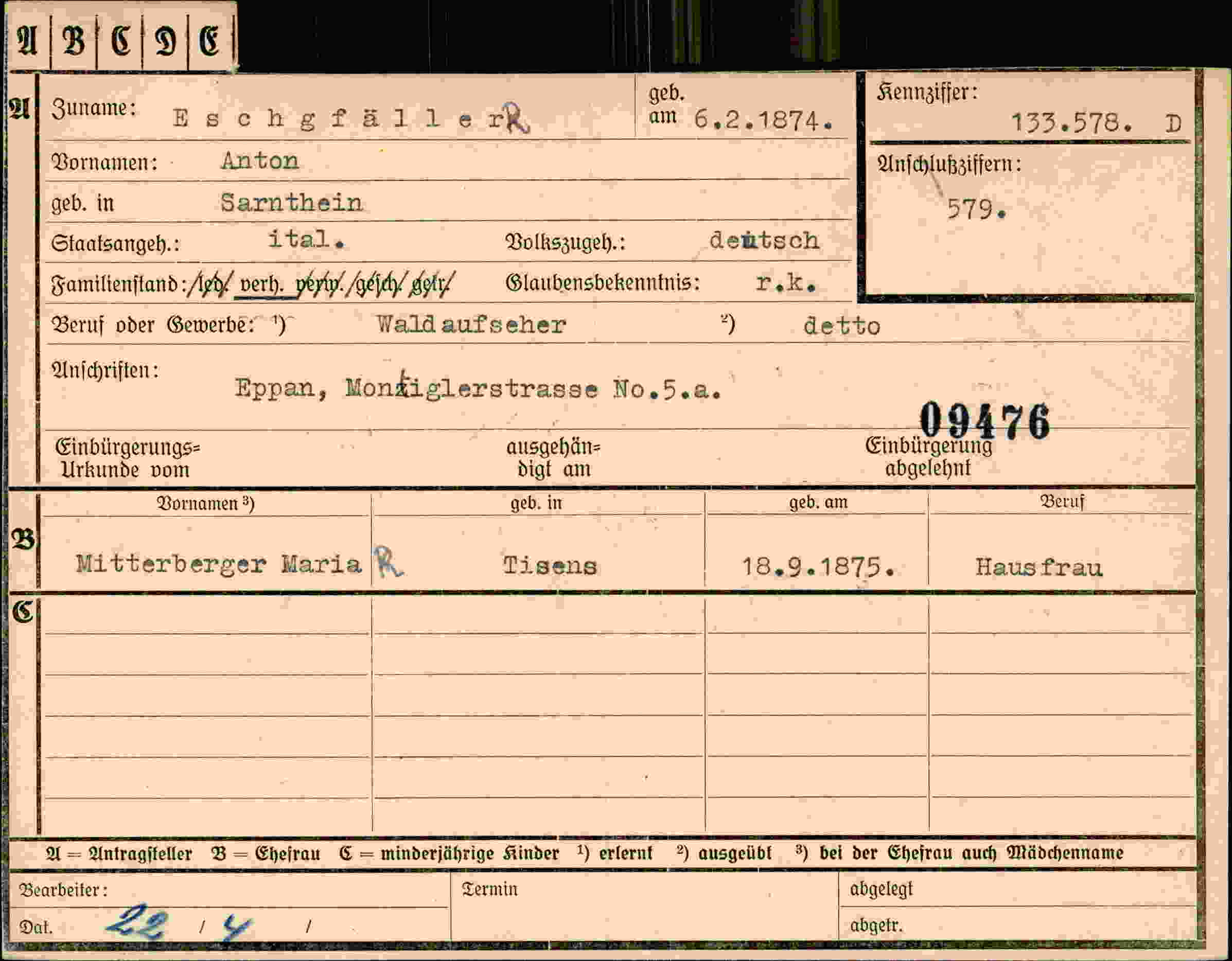Viewport: 1232px width, 961px height.
Task: Click the 'Beruf' column header
Action: 1062,501
